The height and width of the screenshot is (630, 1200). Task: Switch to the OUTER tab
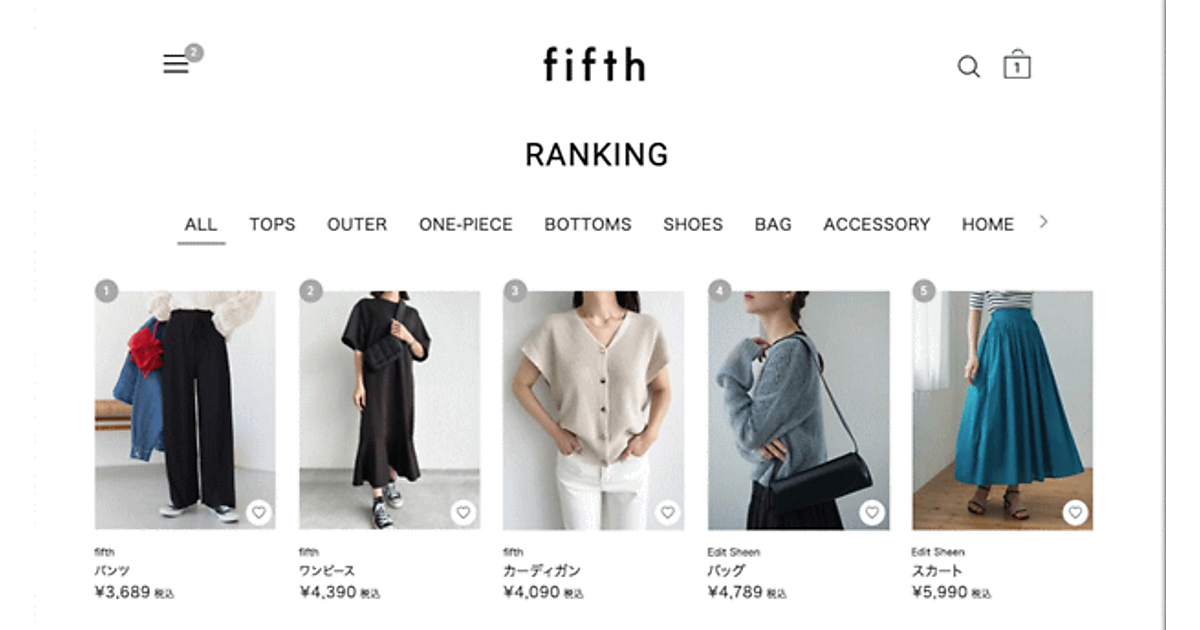(357, 225)
